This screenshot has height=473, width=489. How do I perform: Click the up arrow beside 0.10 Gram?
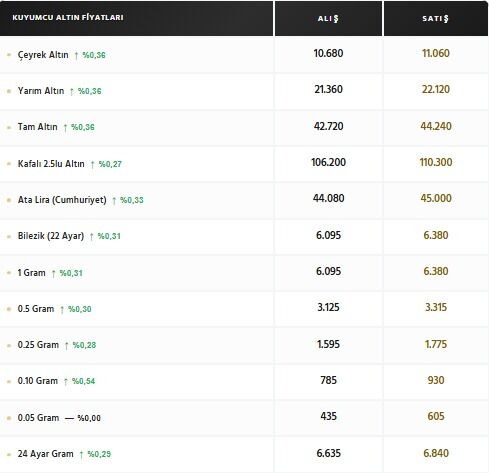point(66,381)
